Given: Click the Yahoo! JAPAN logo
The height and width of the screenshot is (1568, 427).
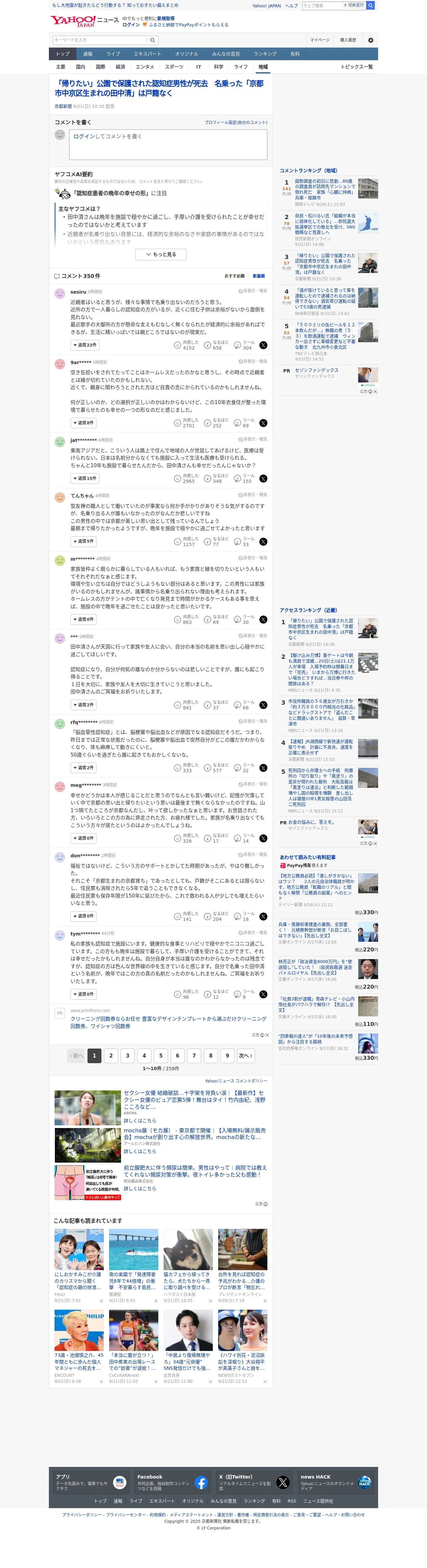Looking at the screenshot, I should pyautogui.click(x=73, y=21).
